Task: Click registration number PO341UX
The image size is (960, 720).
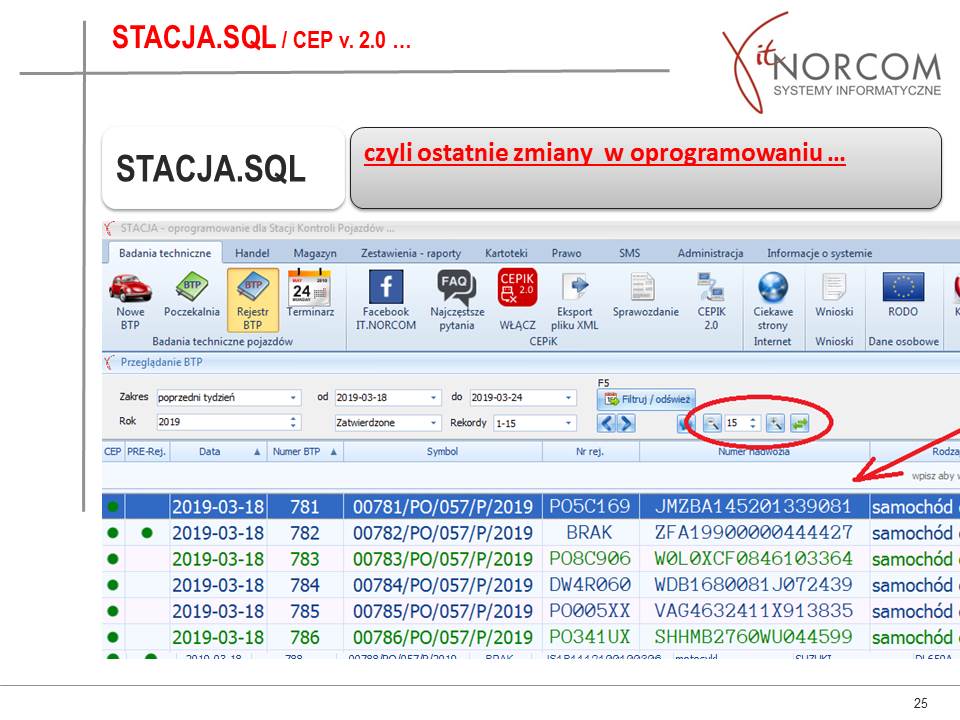Action: 590,637
